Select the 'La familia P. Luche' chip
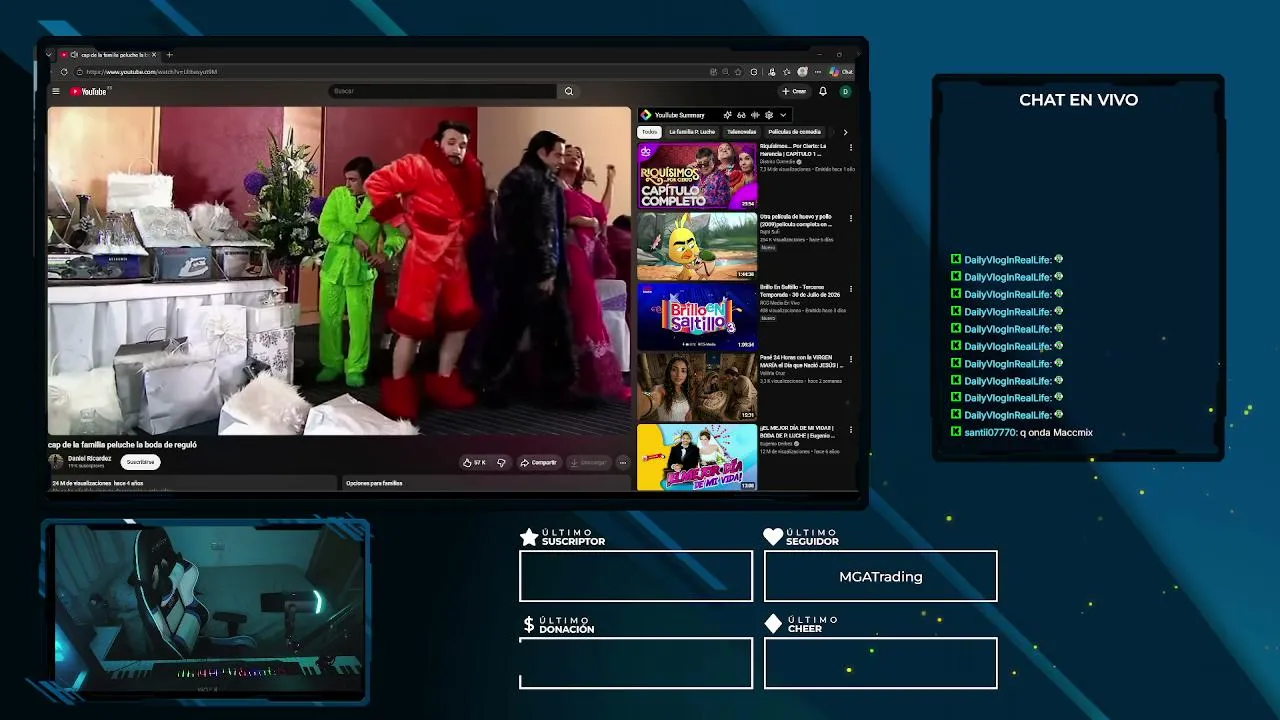1280x720 pixels. (x=692, y=132)
